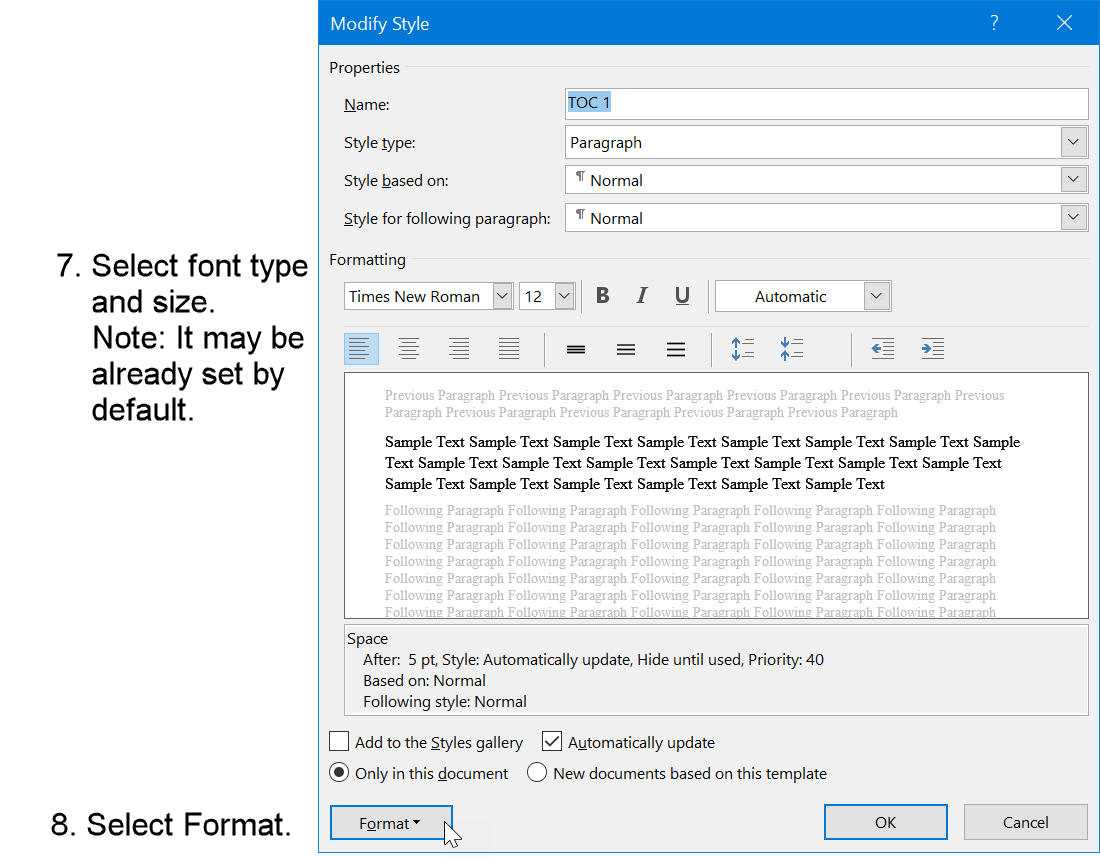
Task: Select right paragraph alignment
Action: click(459, 349)
